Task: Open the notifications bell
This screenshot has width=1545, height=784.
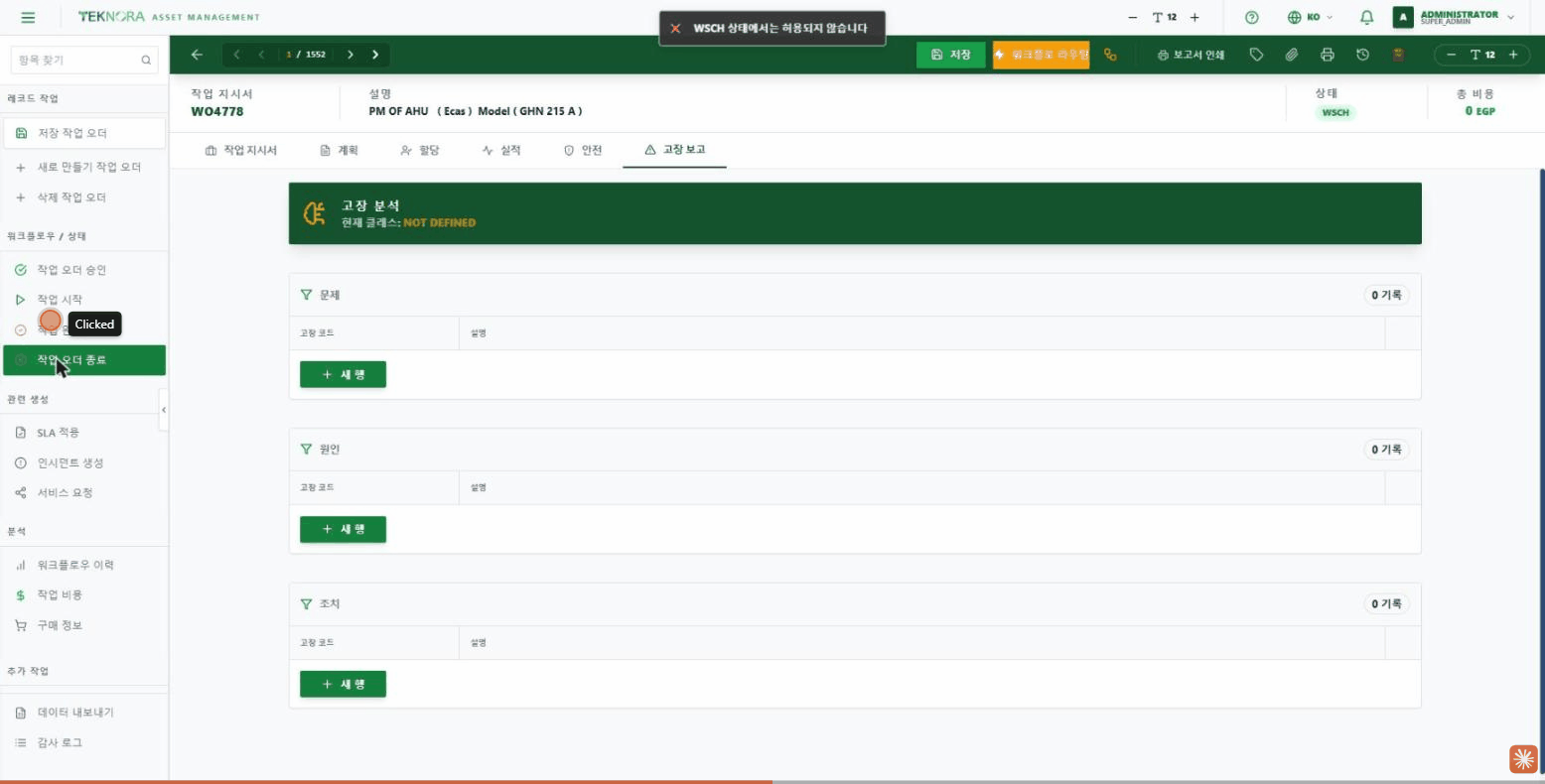Action: click(x=1367, y=17)
